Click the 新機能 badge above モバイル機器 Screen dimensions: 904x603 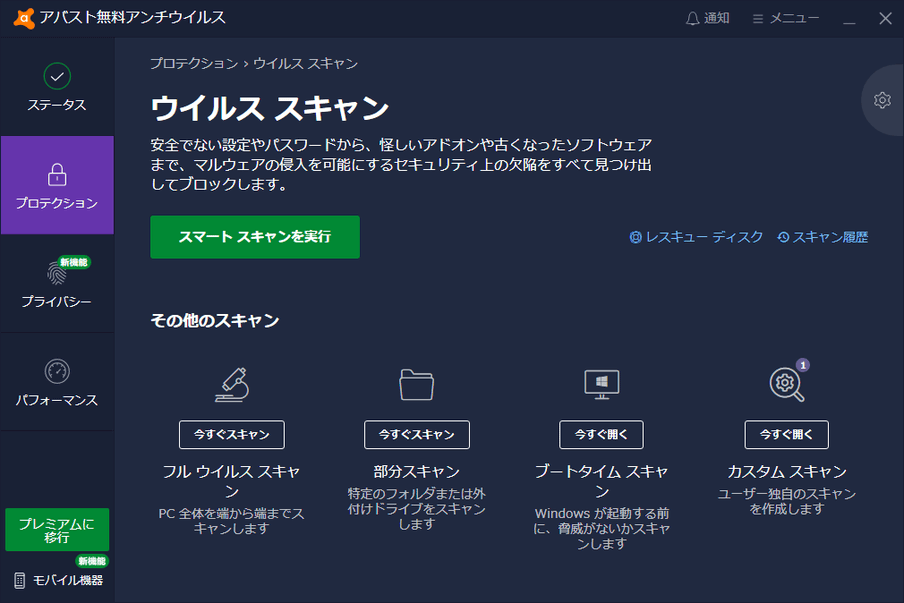point(92,561)
